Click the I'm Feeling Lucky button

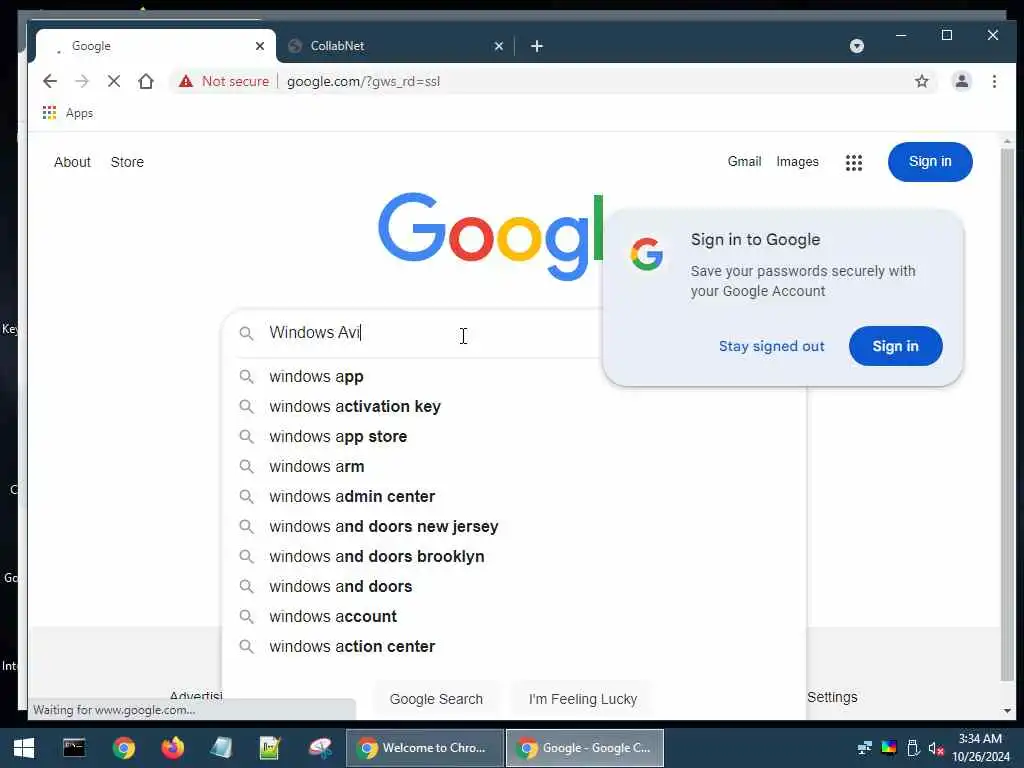583,699
